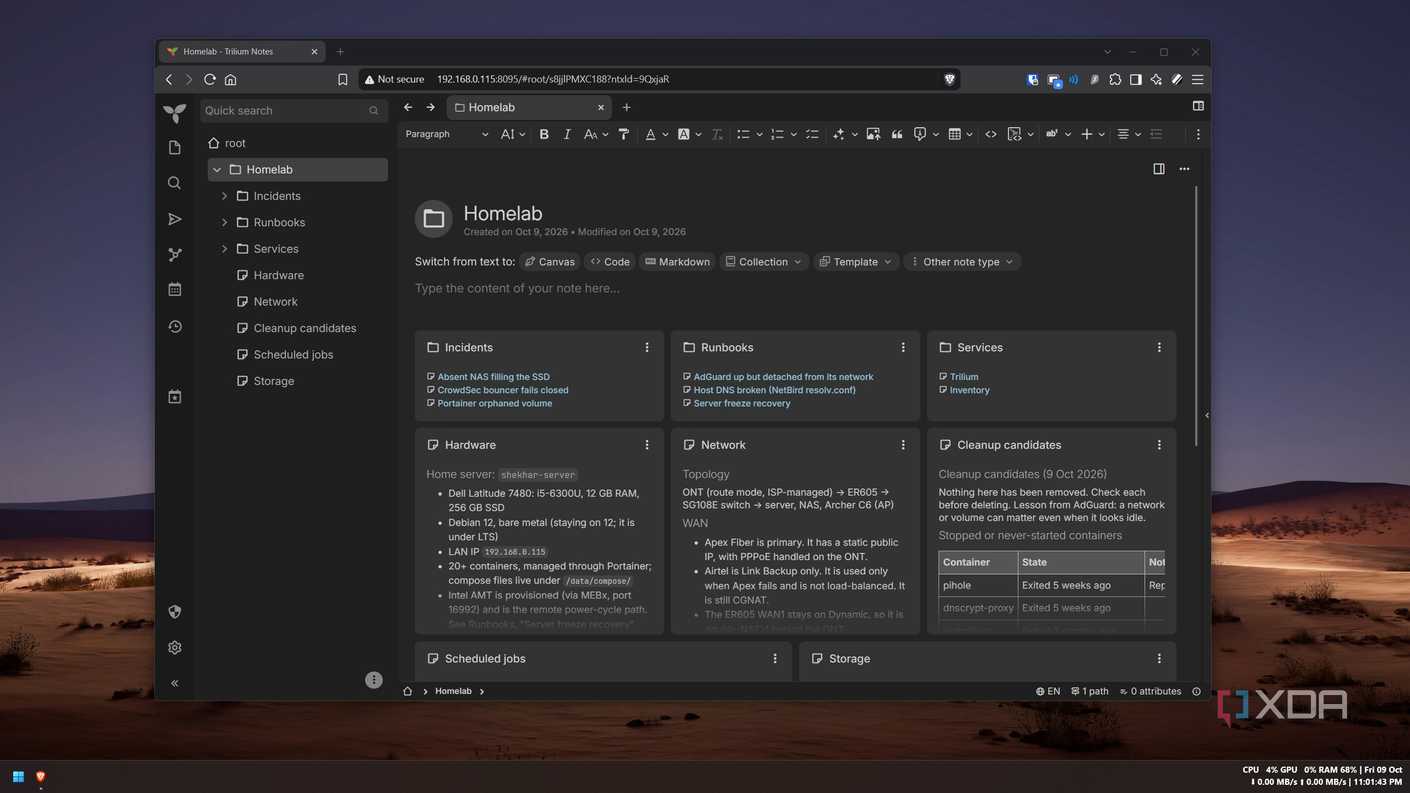Image resolution: width=1410 pixels, height=793 pixels.
Task: Insert a block quote
Action: (896, 134)
